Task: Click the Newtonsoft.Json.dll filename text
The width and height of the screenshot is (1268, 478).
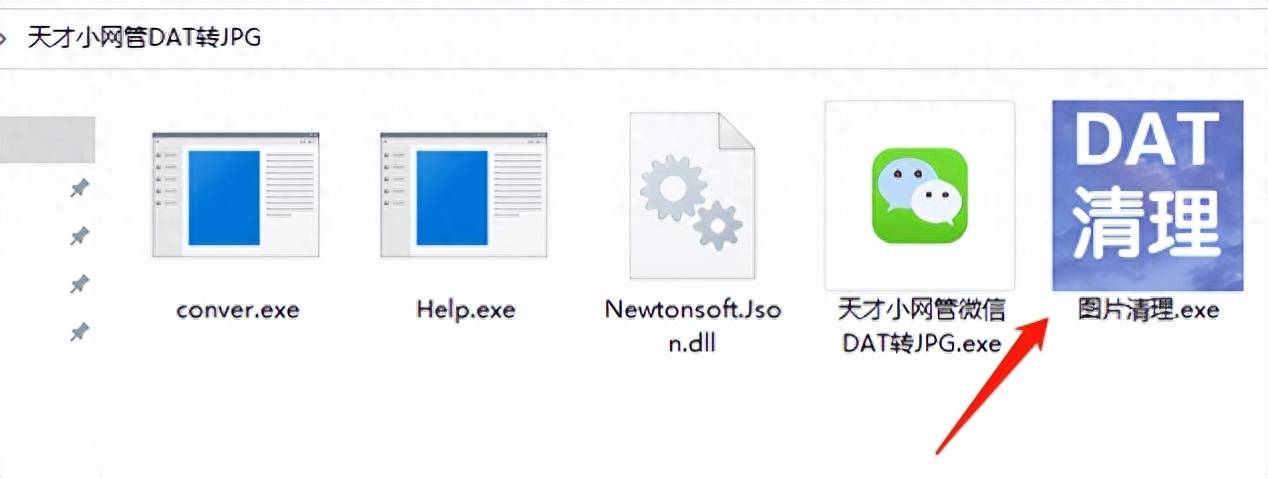Action: tap(692, 325)
